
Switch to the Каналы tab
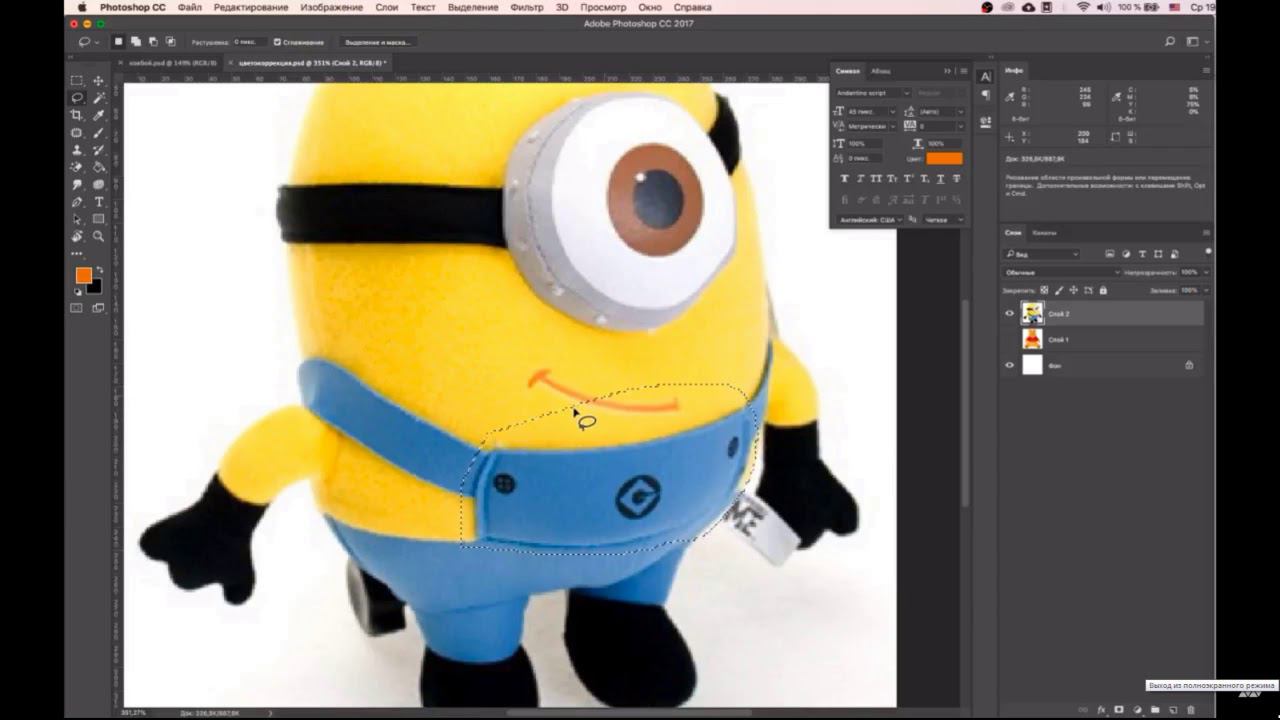pyautogui.click(x=1044, y=233)
